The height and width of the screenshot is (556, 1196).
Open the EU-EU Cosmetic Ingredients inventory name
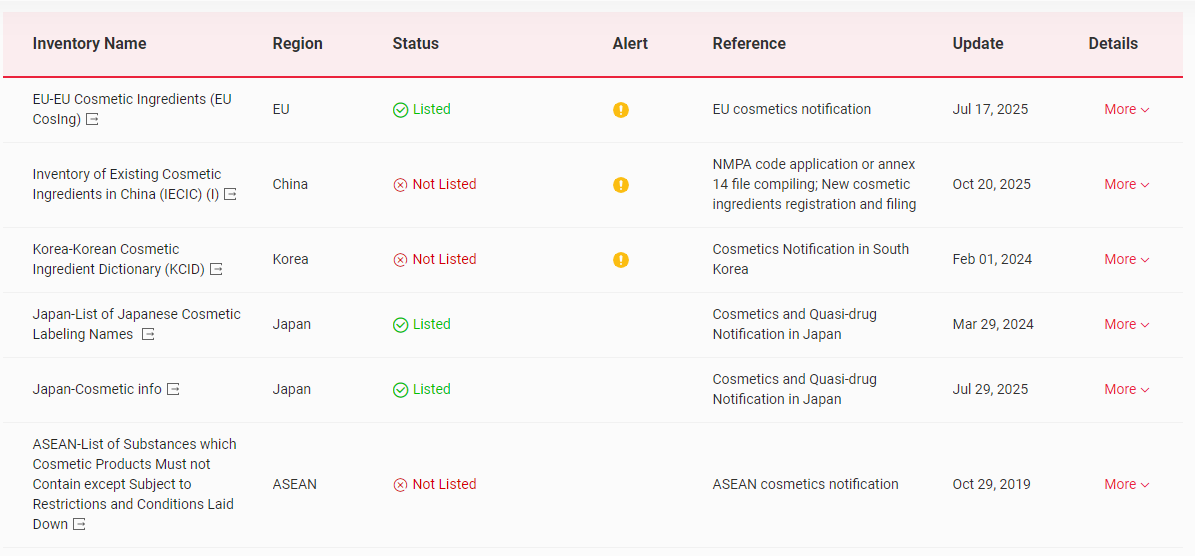pos(131,100)
